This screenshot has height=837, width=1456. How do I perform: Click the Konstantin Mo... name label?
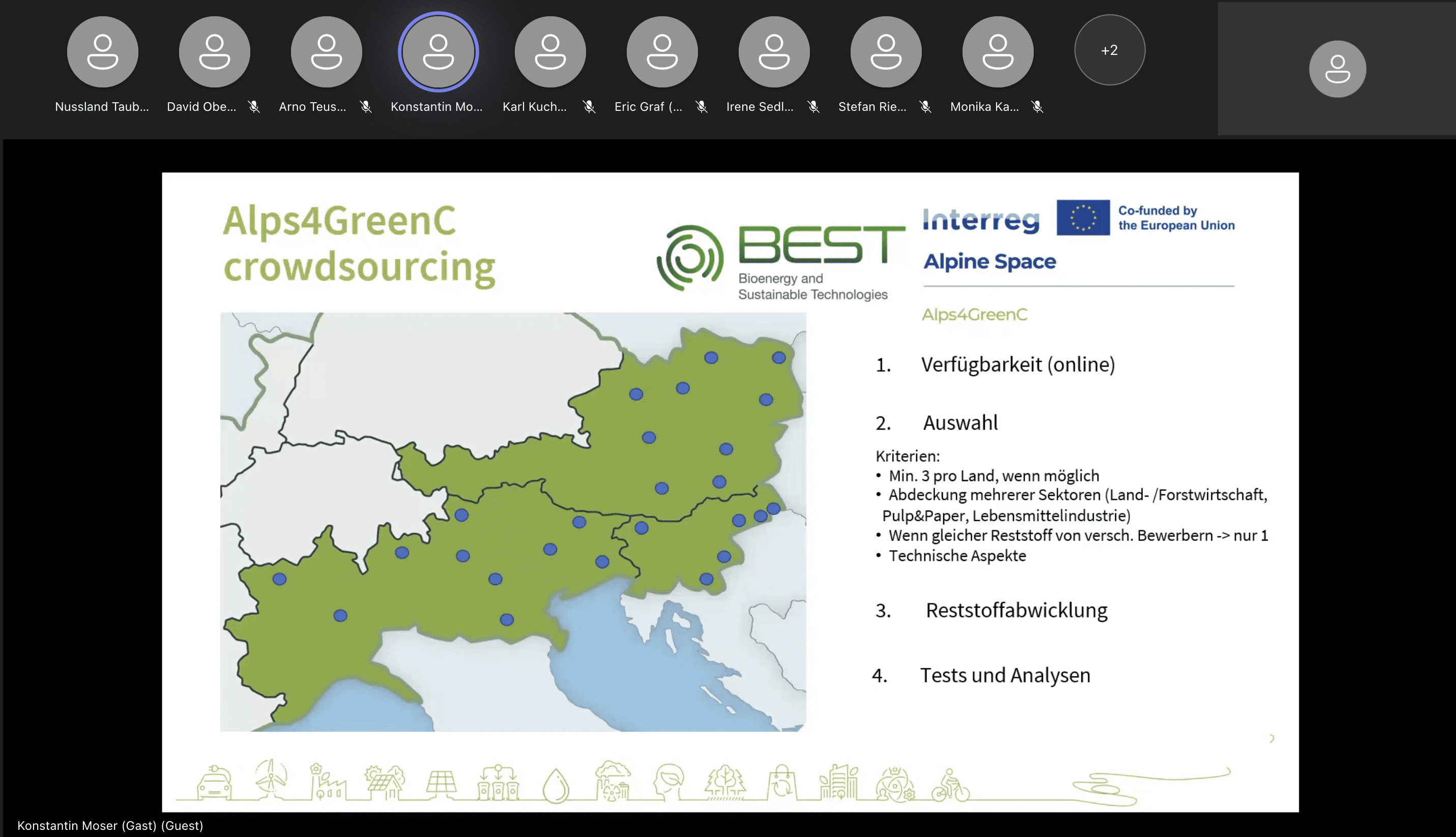pyautogui.click(x=436, y=107)
